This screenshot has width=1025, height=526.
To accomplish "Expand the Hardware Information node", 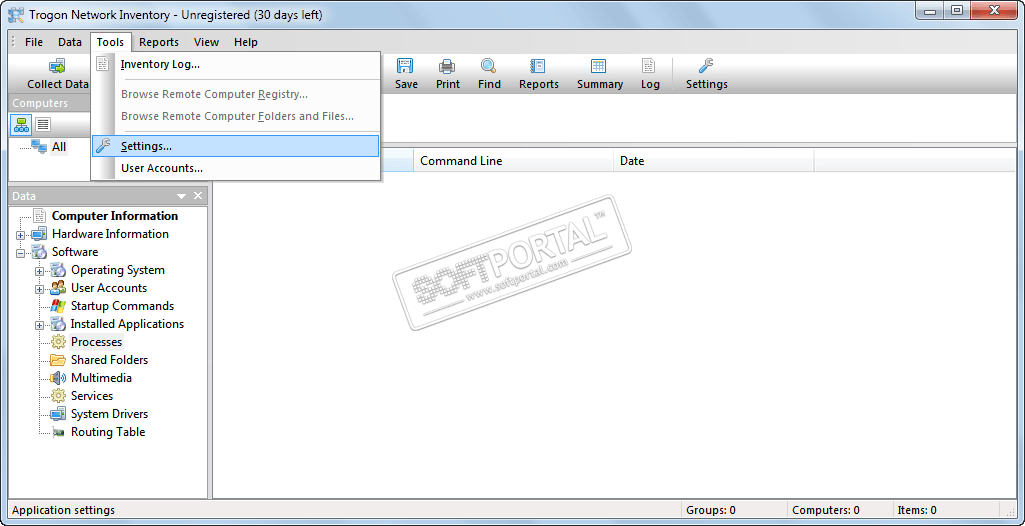I will 21,235.
